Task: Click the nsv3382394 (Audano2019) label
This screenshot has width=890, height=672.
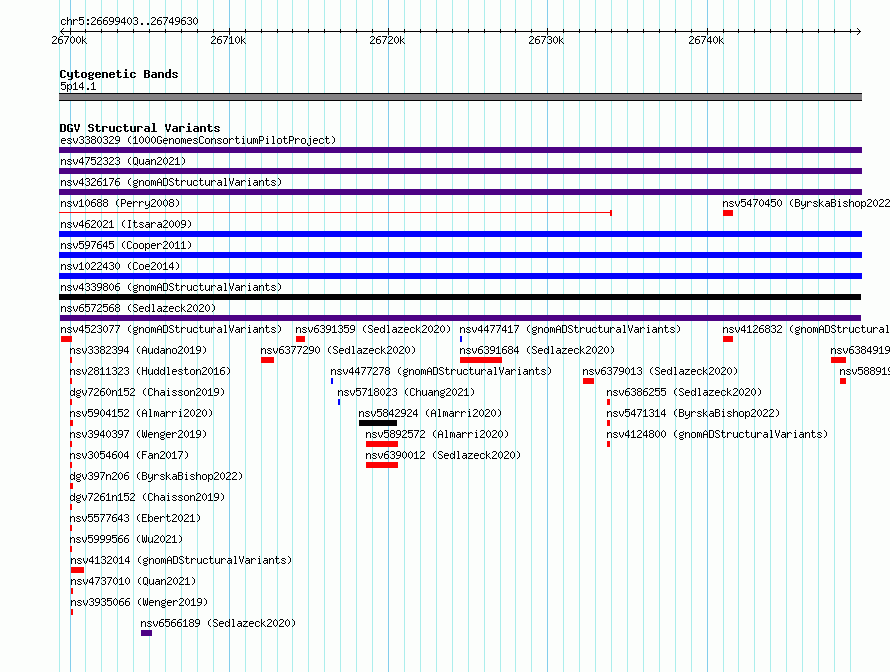Action: coord(138,350)
